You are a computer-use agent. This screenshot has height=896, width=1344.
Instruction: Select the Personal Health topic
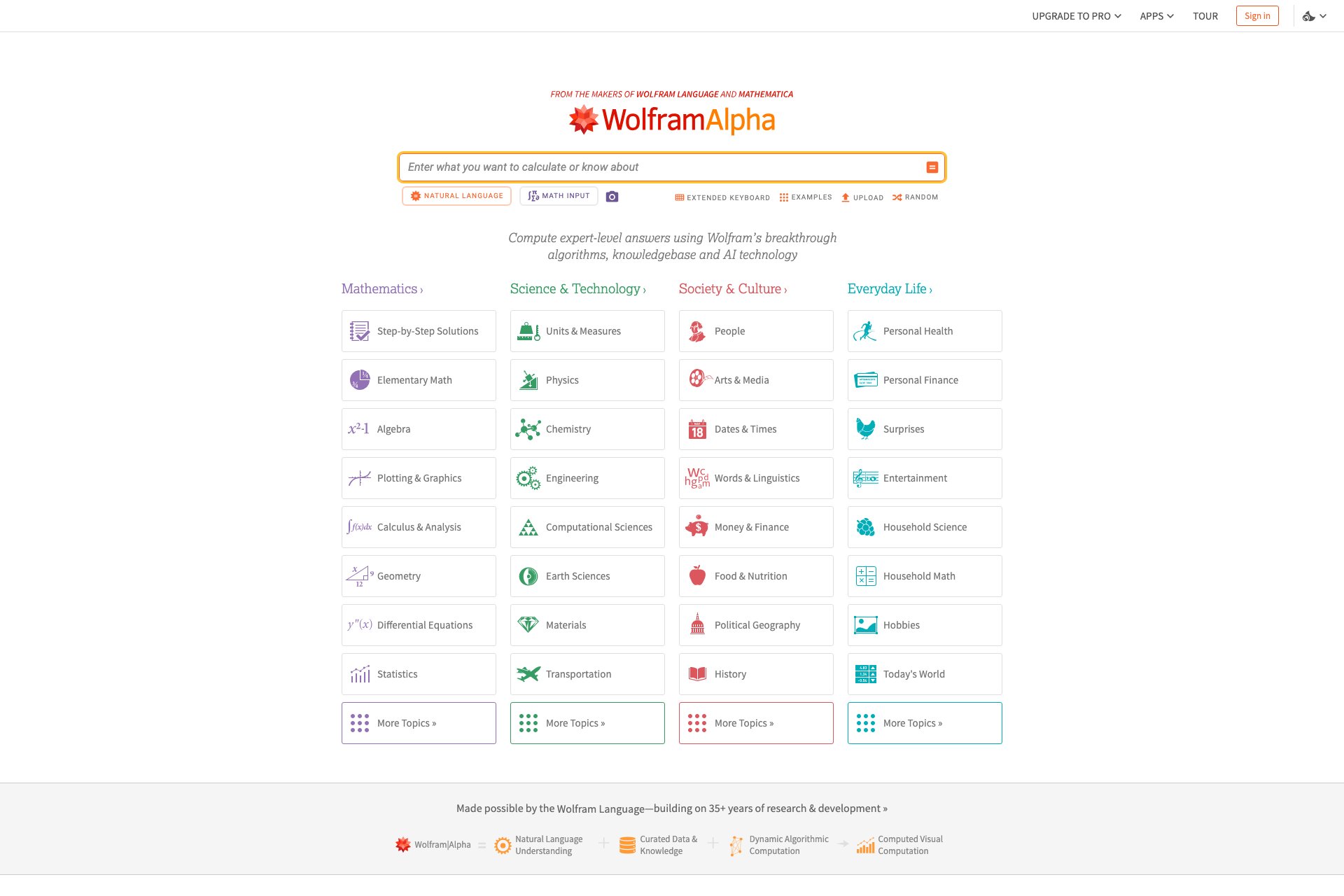tap(918, 330)
